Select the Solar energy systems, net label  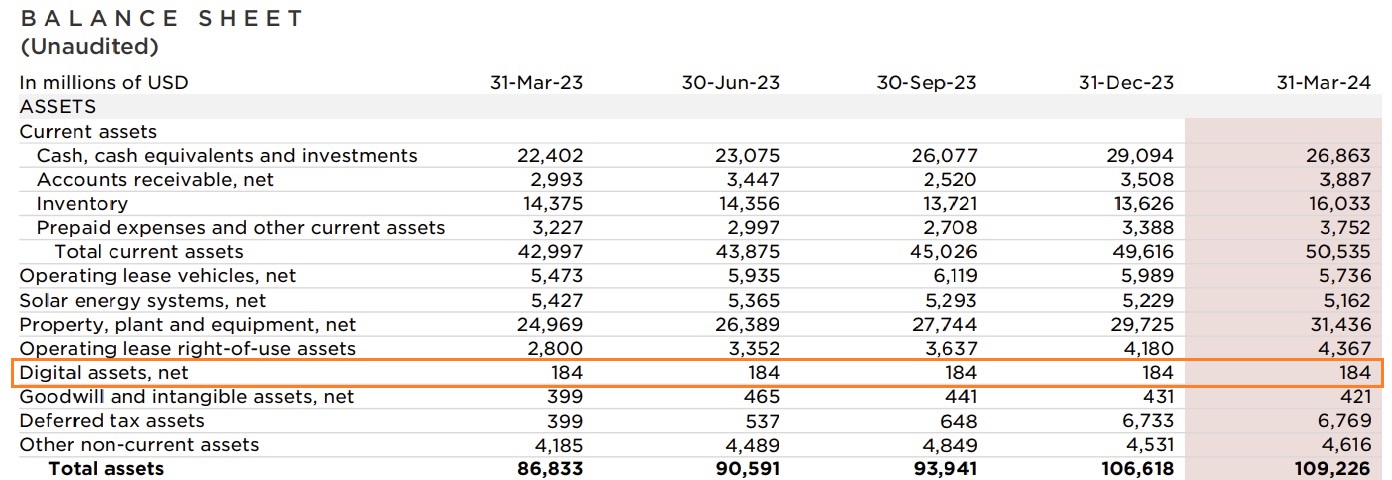point(143,300)
